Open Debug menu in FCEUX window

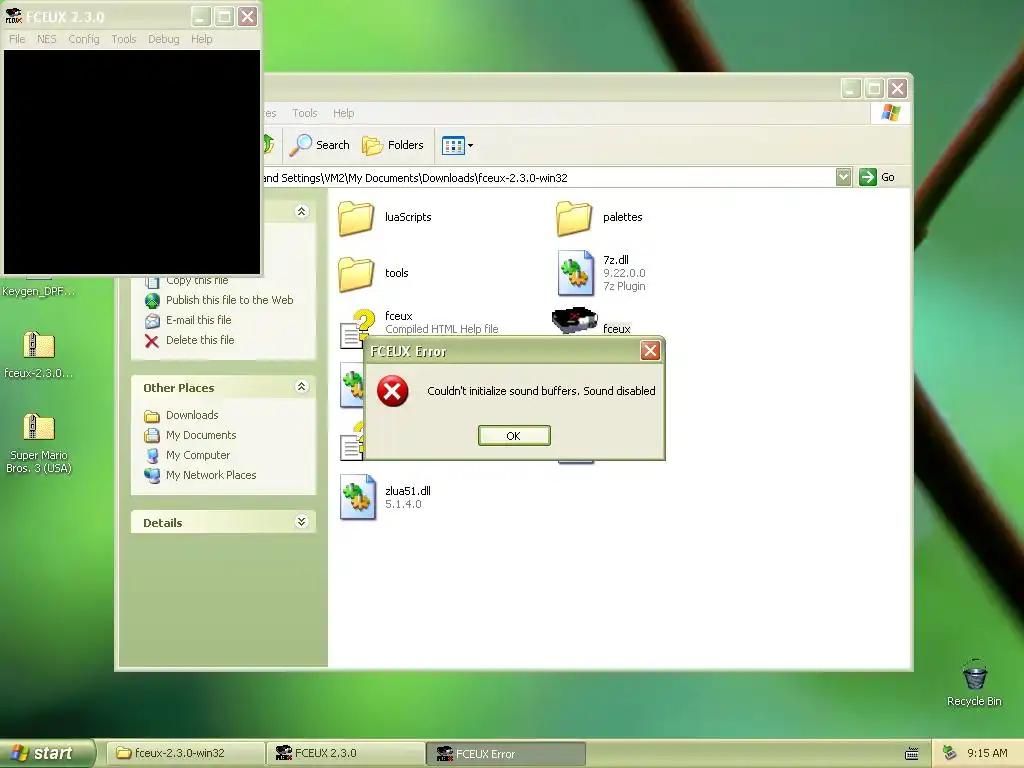coord(163,39)
